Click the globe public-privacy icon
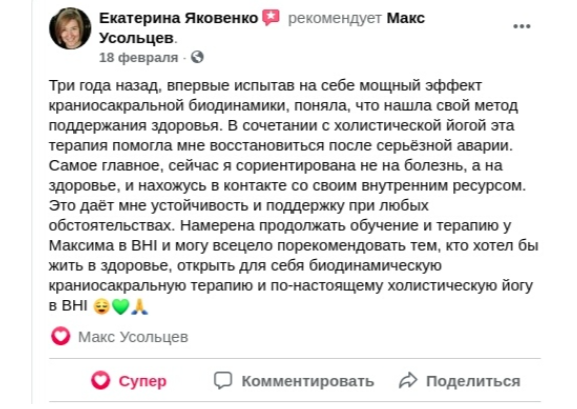This screenshot has width=577, height=409. point(197,57)
